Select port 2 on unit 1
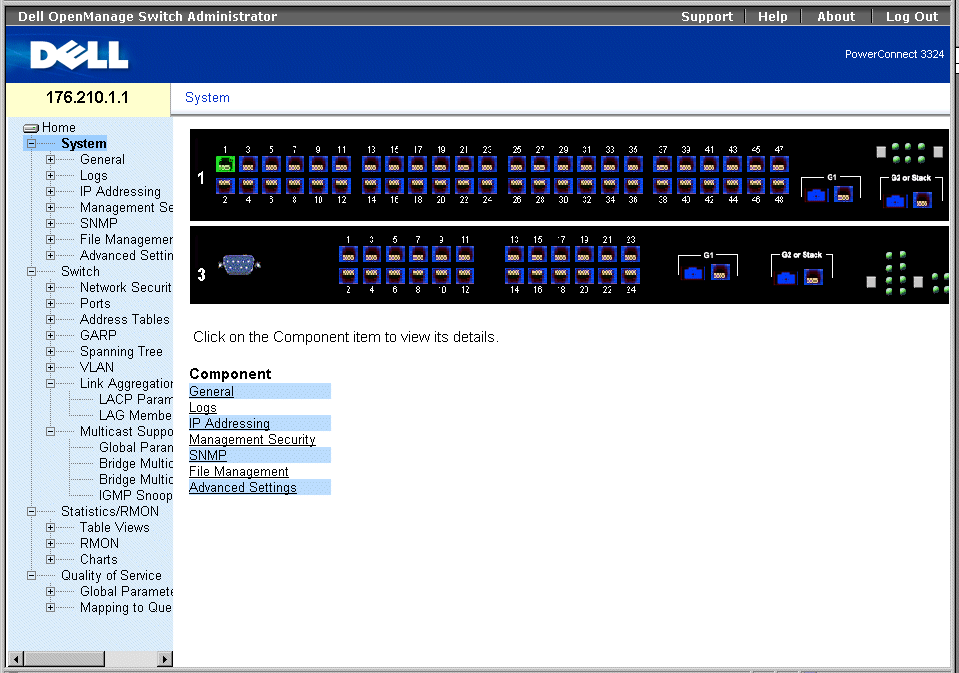Screen dimensions: 959x673 [225, 185]
